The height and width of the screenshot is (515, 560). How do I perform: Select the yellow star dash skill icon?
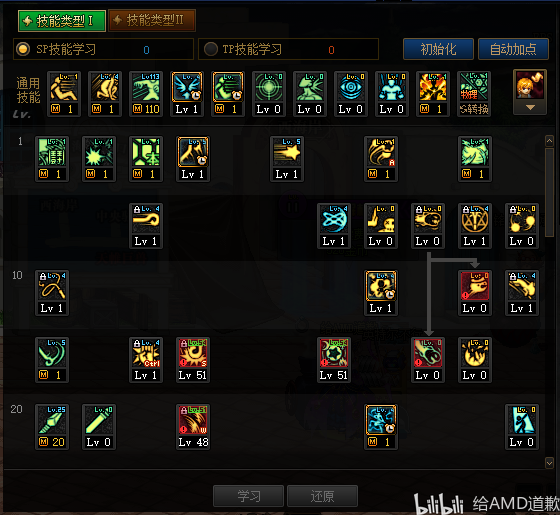(286, 152)
